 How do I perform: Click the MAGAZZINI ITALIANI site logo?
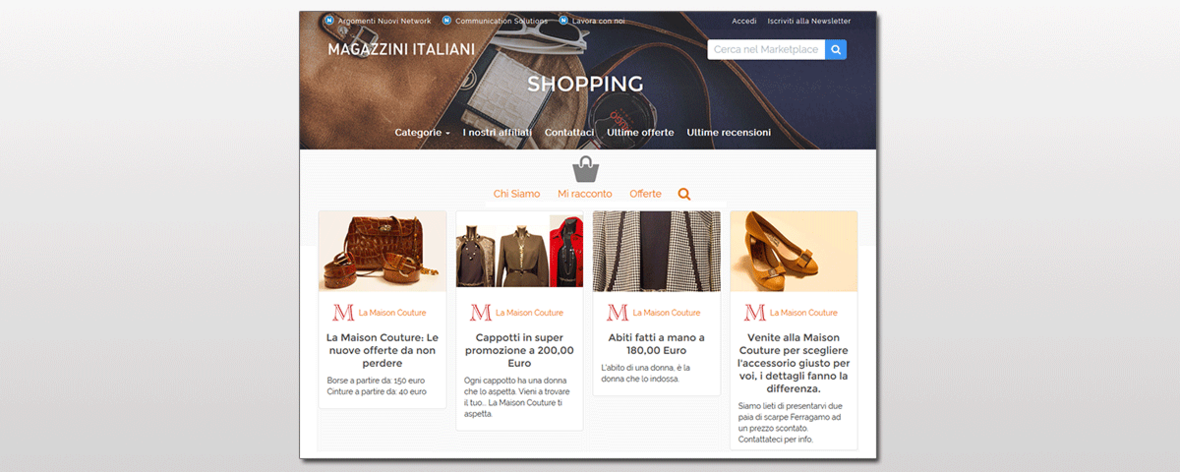[x=401, y=50]
